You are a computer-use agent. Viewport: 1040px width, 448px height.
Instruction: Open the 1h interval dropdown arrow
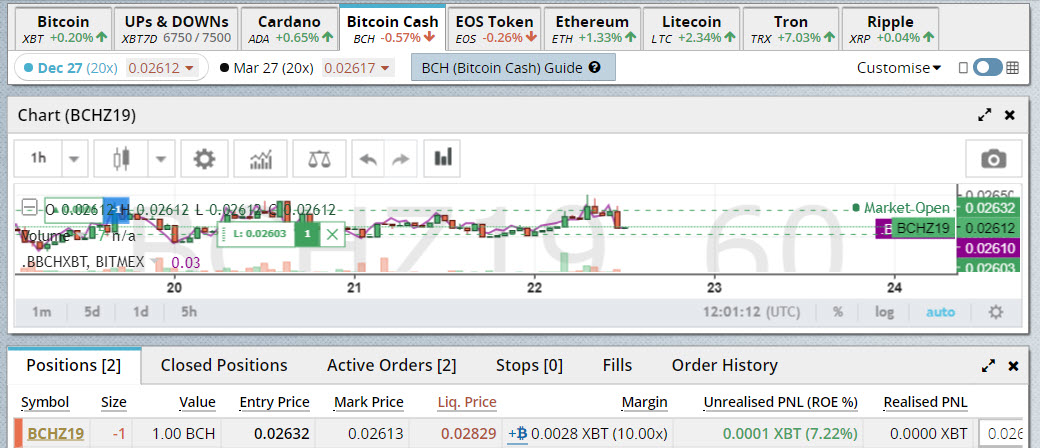pyautogui.click(x=74, y=159)
